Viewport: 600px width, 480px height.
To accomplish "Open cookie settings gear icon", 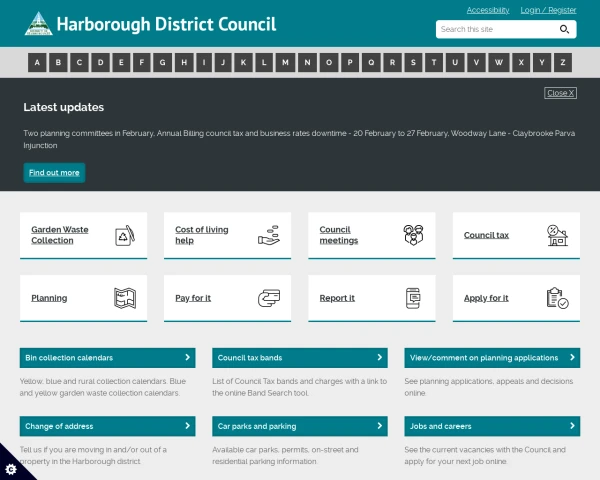I will (11, 469).
